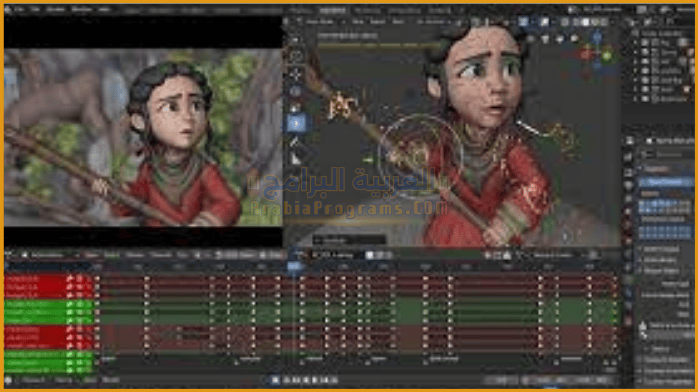Expand the first outliner collection arrow
Screen dimensions: 698x392
[x=636, y=43]
